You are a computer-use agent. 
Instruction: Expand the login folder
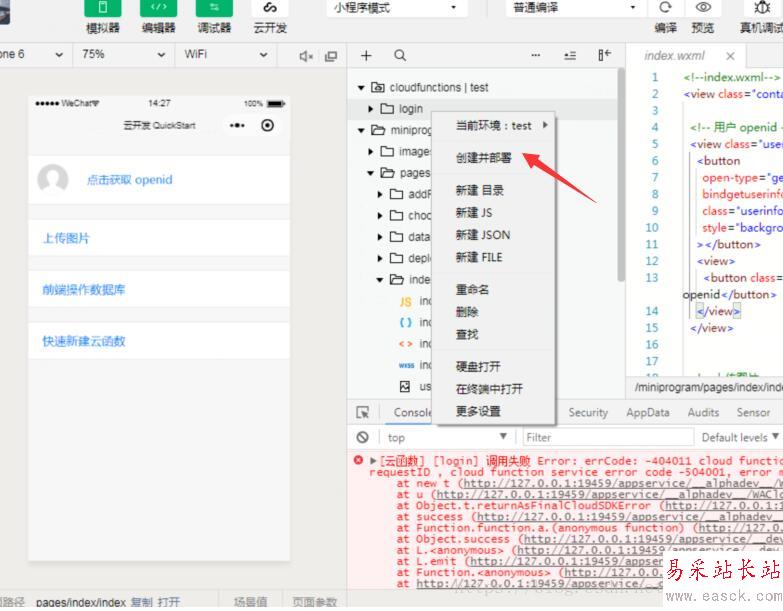point(371,109)
